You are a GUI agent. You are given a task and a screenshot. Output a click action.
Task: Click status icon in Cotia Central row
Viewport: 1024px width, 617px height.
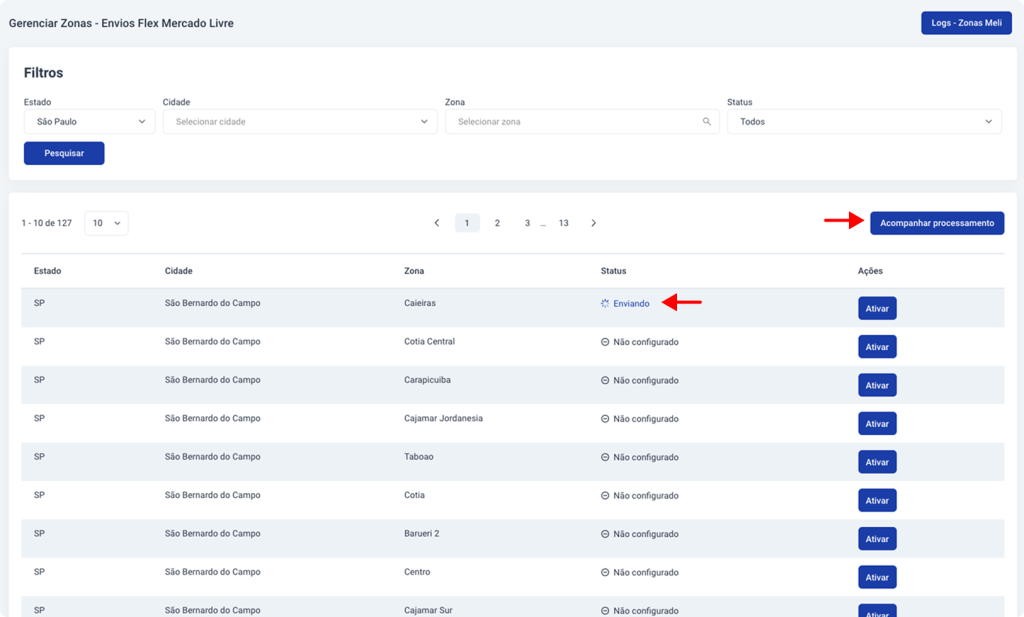(605, 342)
